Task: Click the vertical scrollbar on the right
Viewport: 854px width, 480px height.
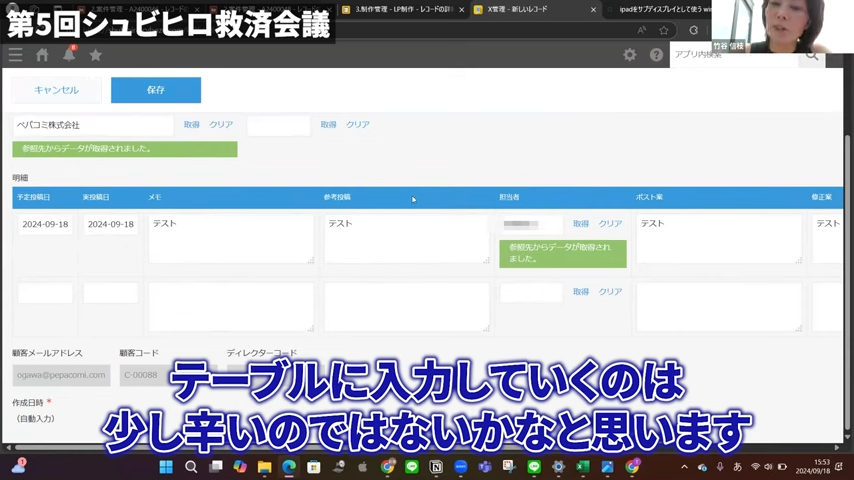Action: click(x=848, y=250)
